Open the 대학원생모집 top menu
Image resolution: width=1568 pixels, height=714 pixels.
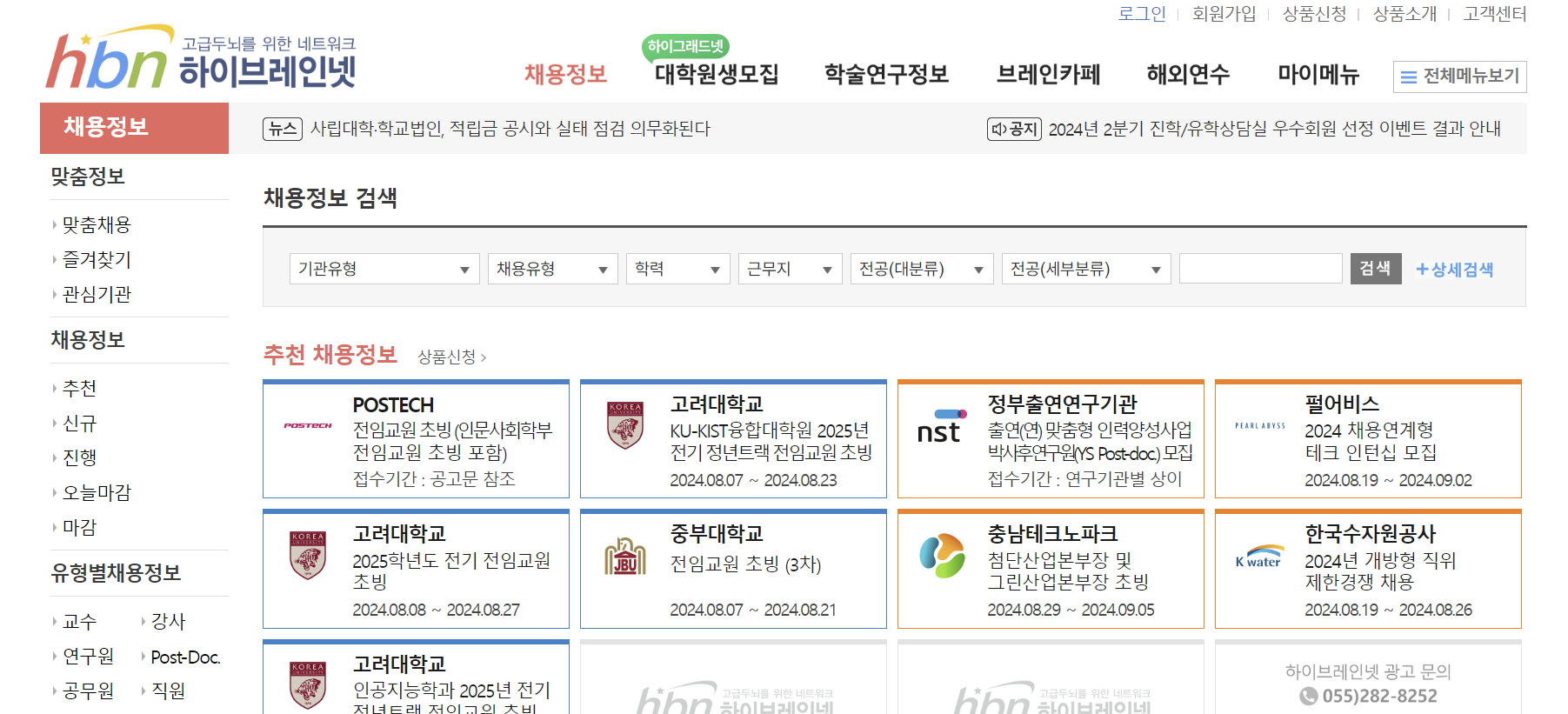pyautogui.click(x=717, y=75)
